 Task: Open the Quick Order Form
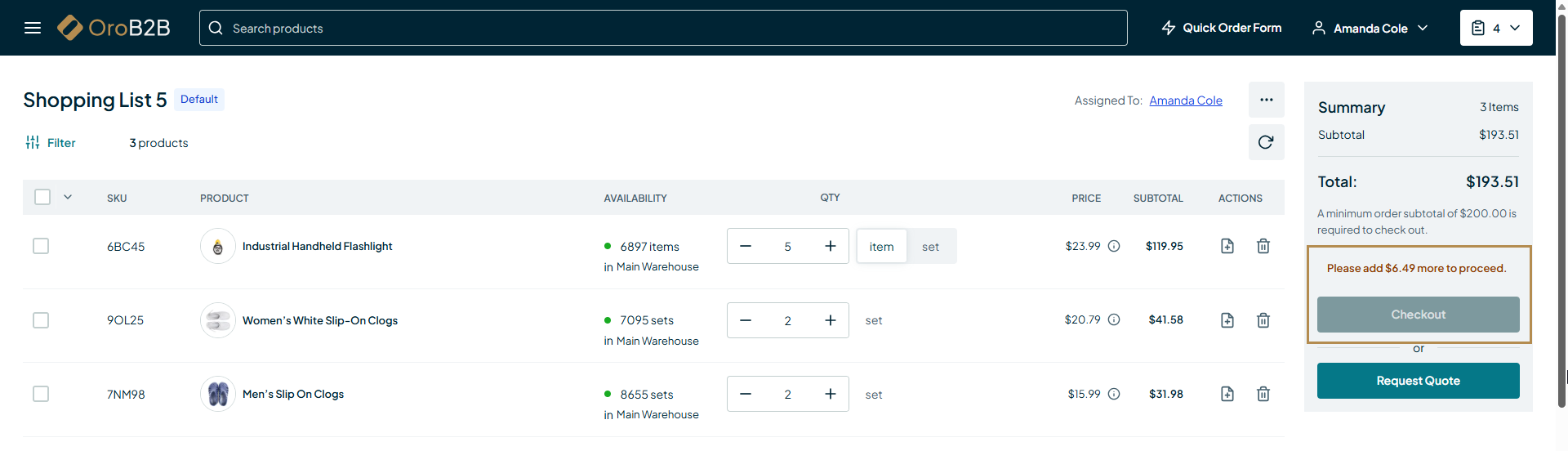click(x=1222, y=28)
